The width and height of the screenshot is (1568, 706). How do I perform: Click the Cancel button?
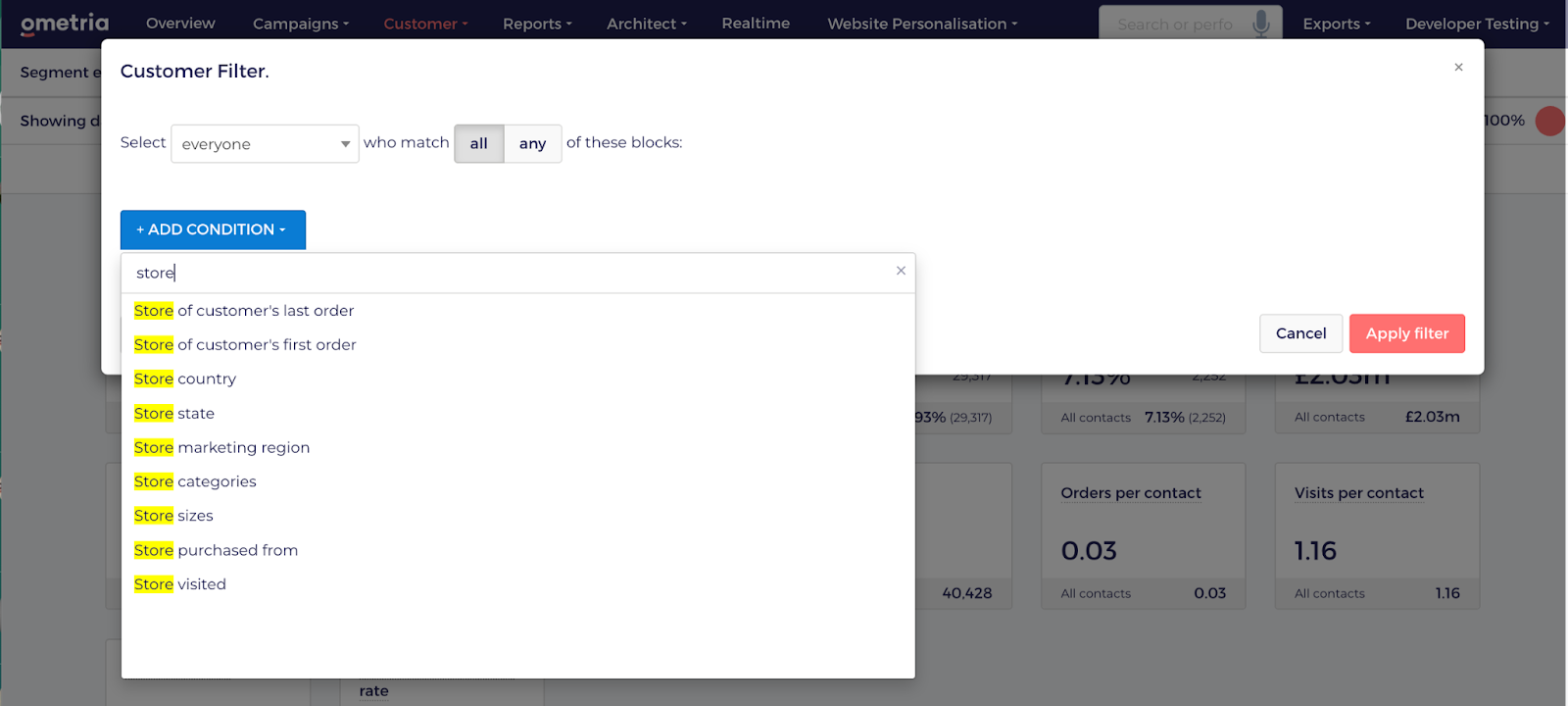(x=1300, y=333)
